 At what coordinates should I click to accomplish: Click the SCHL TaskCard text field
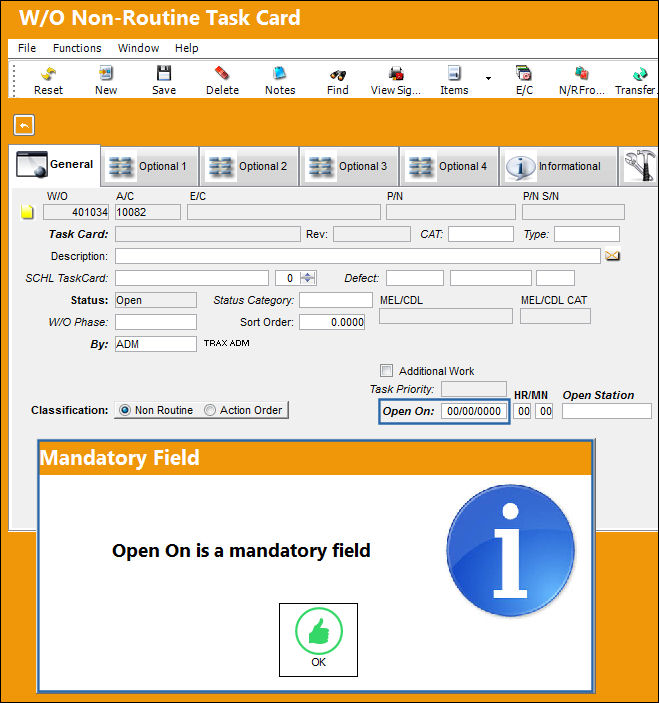(x=192, y=278)
